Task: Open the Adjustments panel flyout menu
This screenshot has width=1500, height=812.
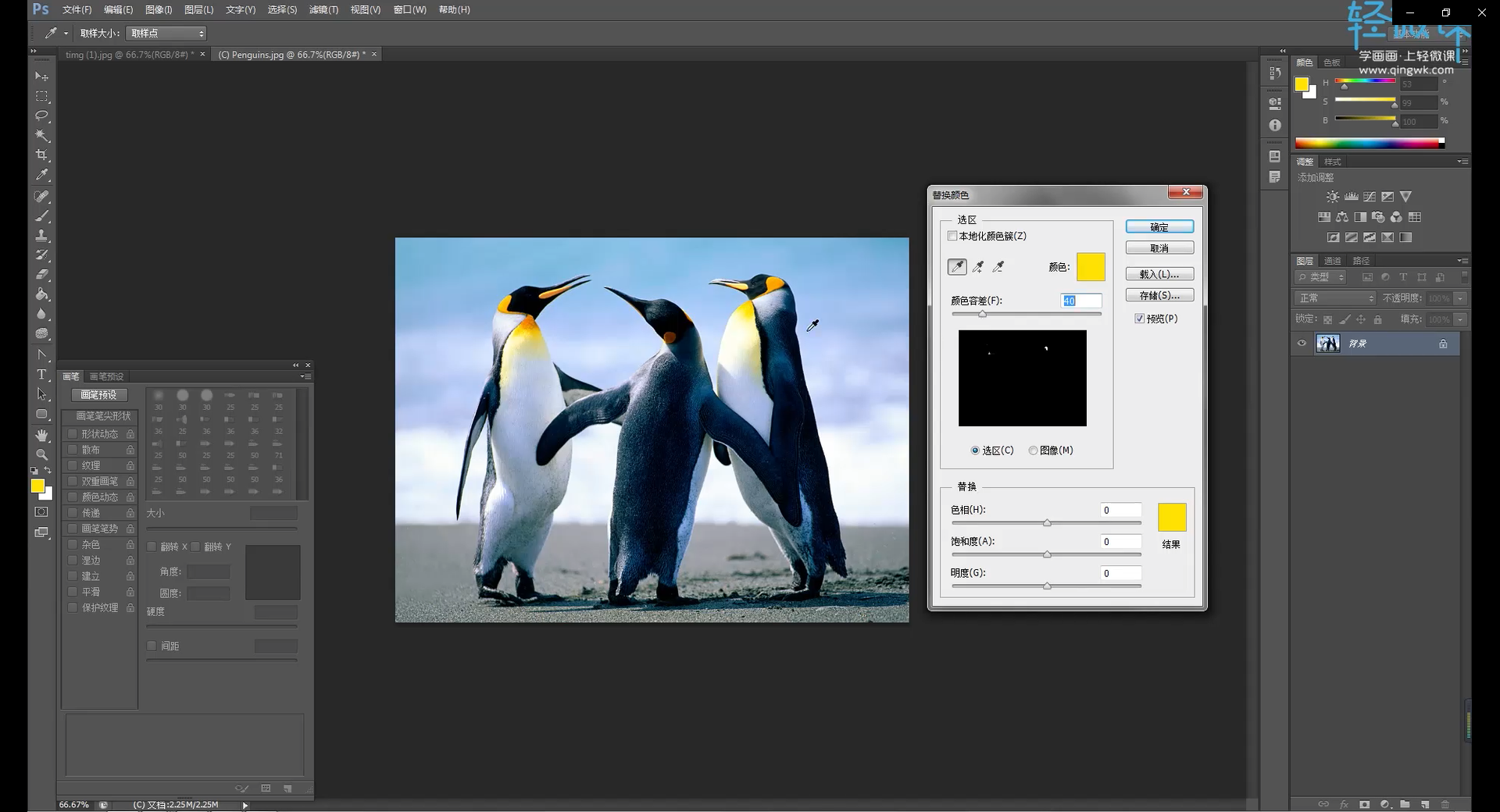Action: [x=1462, y=162]
